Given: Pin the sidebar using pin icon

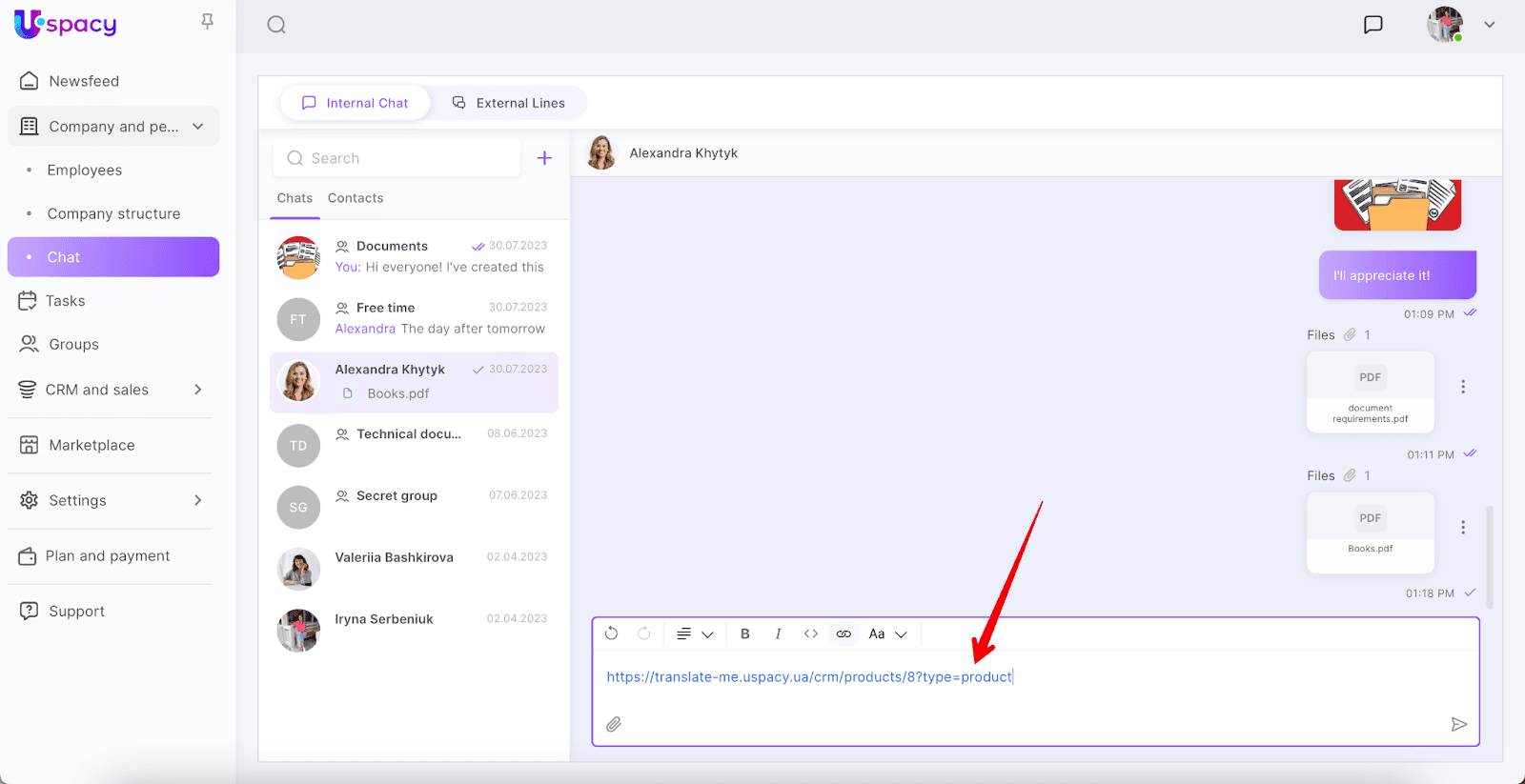Looking at the screenshot, I should click(207, 22).
